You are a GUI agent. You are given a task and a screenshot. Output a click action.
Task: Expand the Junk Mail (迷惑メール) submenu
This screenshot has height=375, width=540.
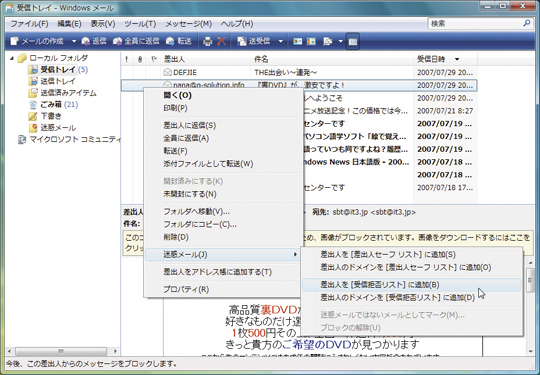point(223,254)
